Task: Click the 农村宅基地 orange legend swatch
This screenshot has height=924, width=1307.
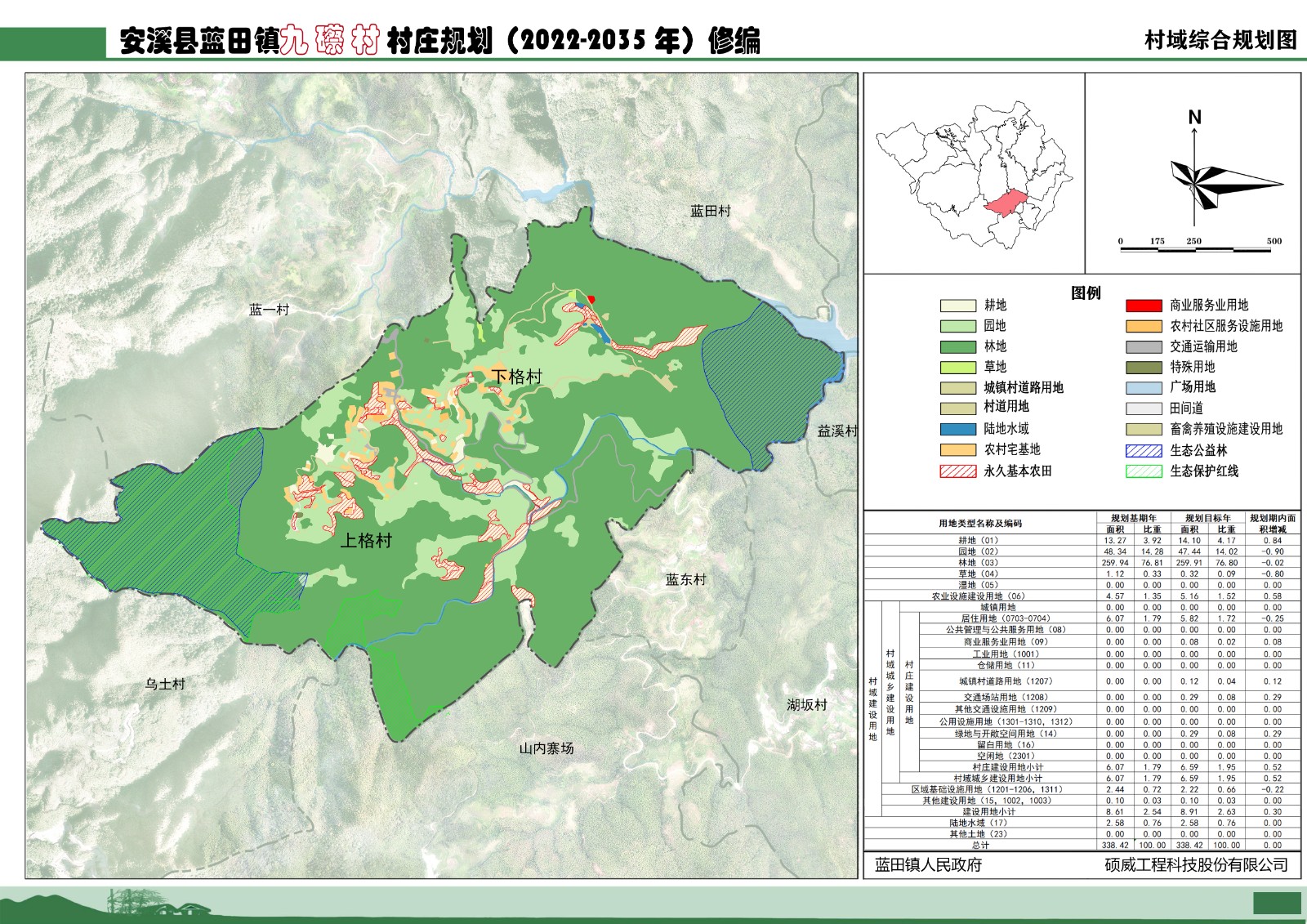Action: click(x=957, y=449)
